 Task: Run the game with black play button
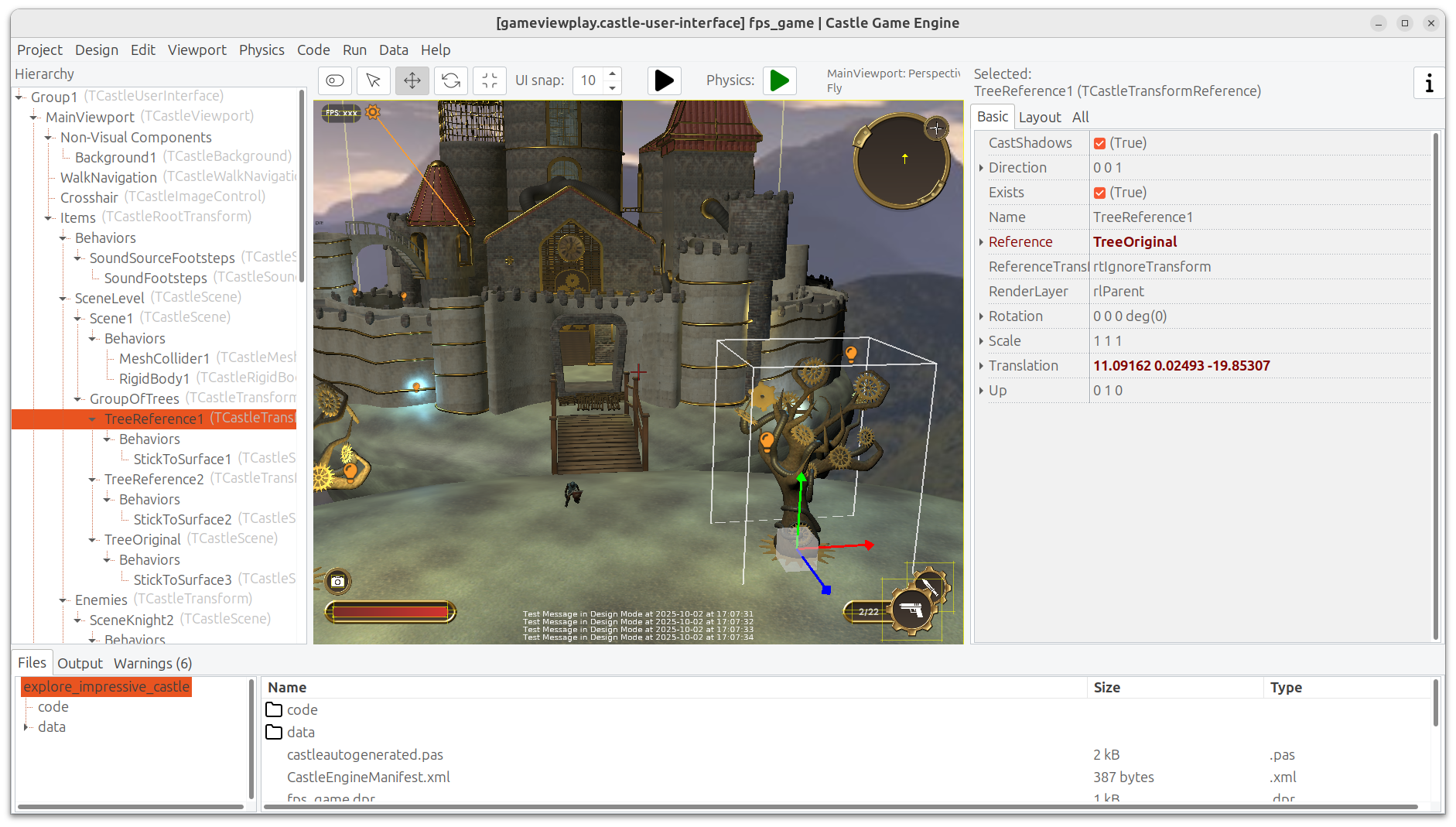point(663,80)
